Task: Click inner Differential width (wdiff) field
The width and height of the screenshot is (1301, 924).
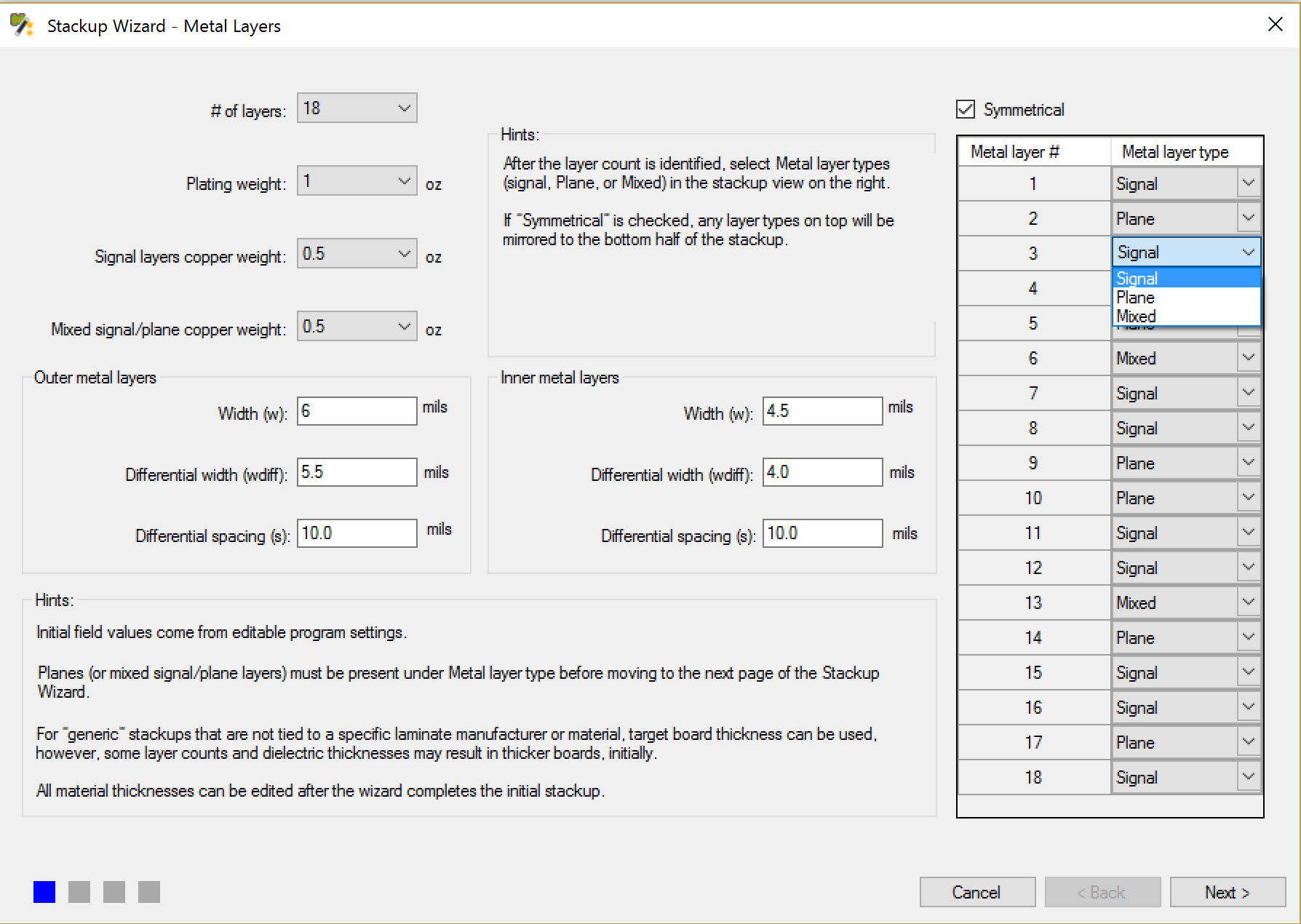Action: 822,472
